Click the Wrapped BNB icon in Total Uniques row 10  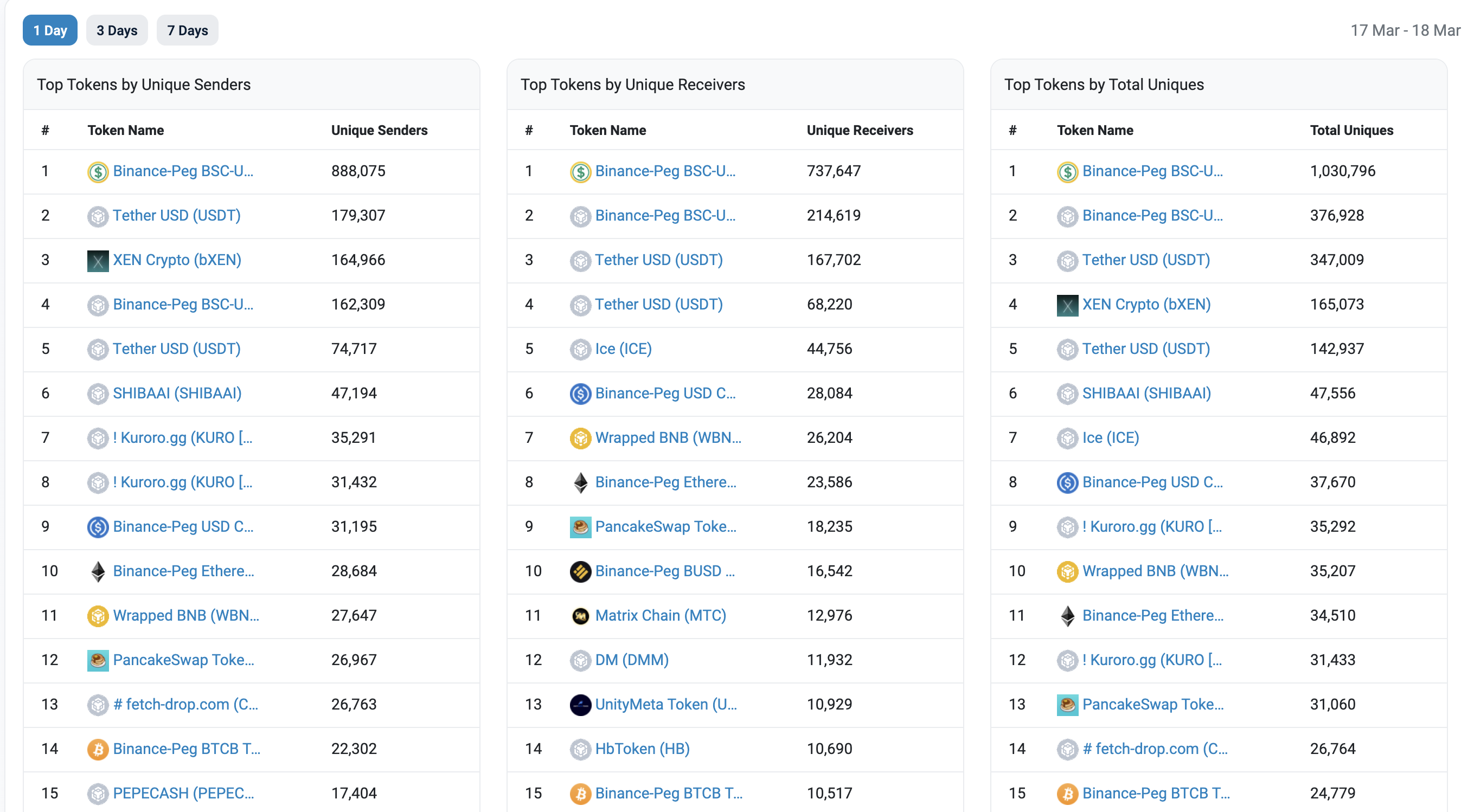pyautogui.click(x=1067, y=572)
